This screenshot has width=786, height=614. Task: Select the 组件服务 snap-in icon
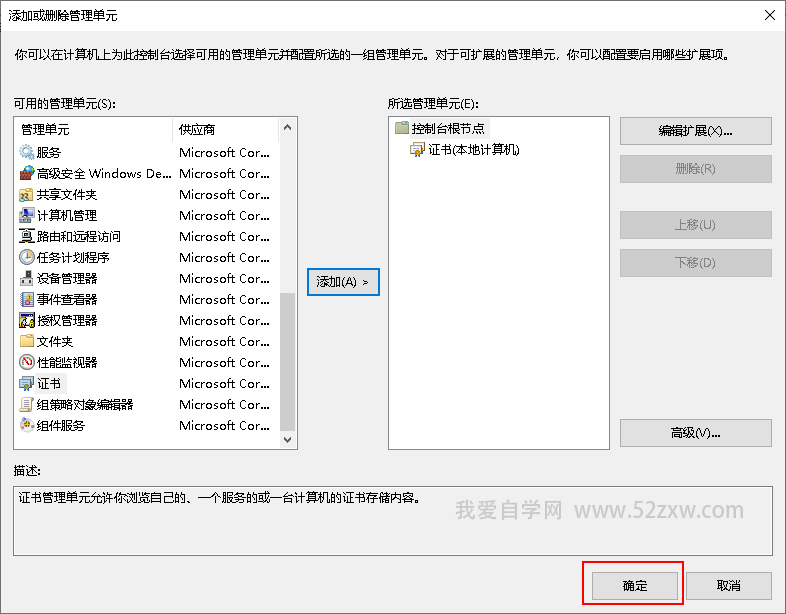point(27,426)
